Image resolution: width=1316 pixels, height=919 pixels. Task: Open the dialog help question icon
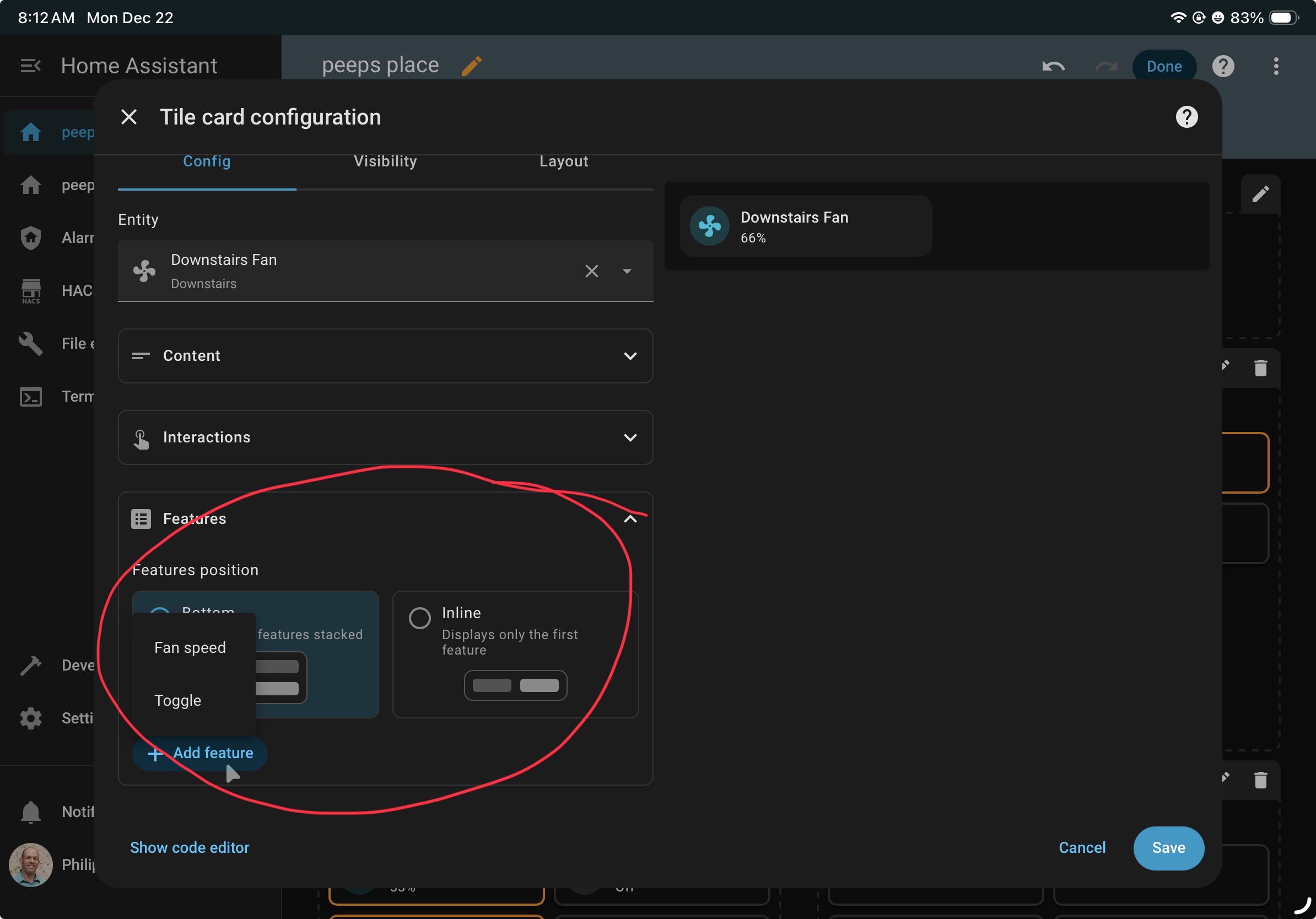(1186, 117)
